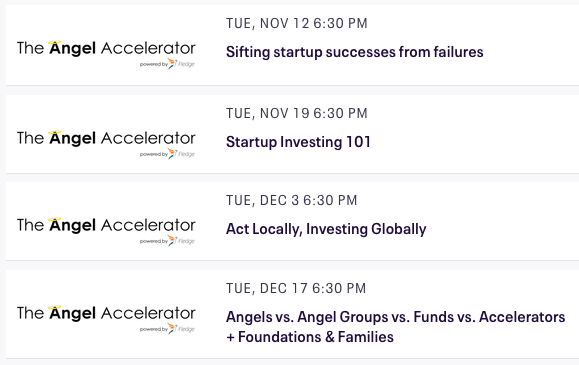Click Angel Accelerator logo beside Startup Investing 101

(x=106, y=144)
